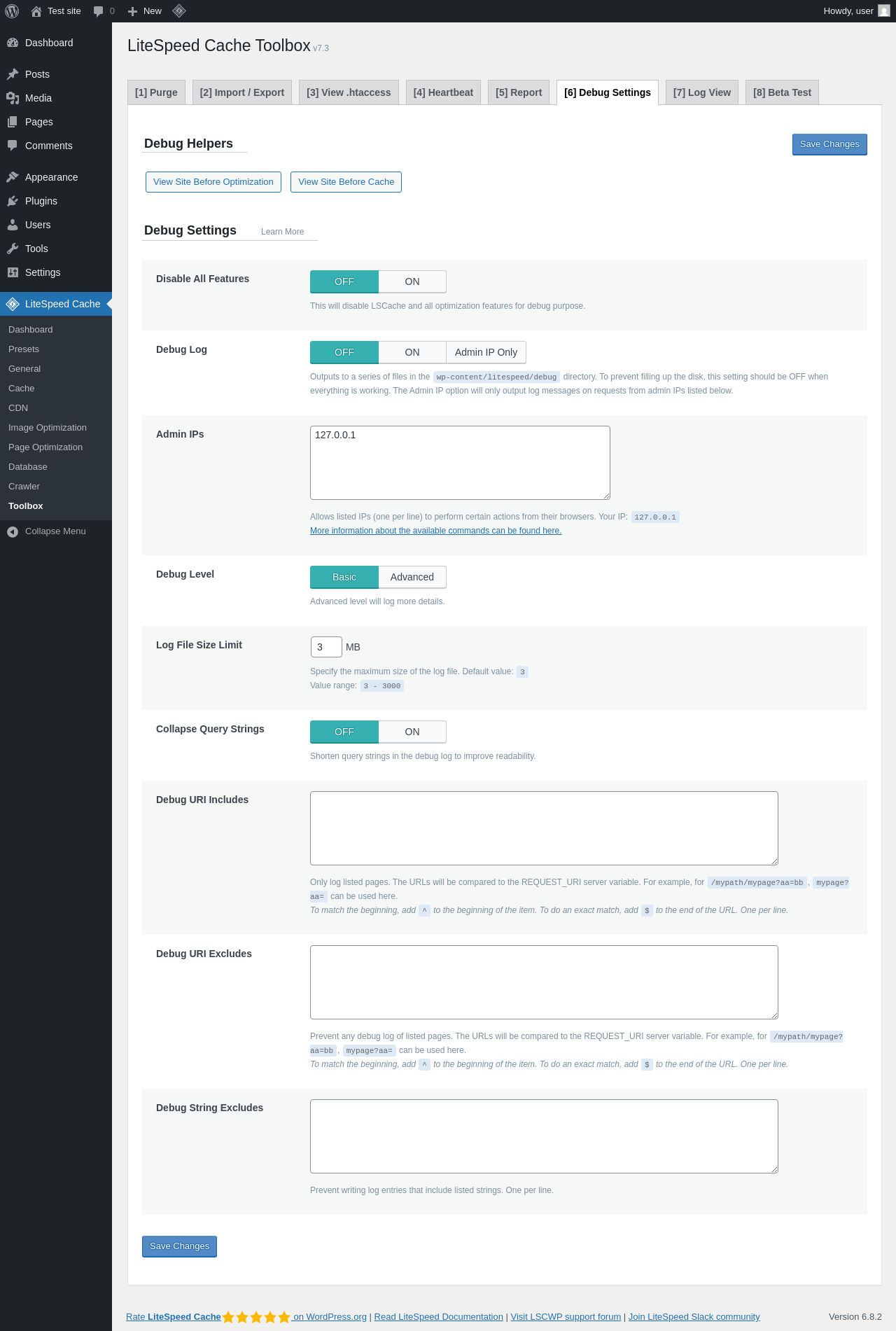This screenshot has height=1331, width=896.
Task: Click the Debug URI Includes text area
Action: point(544,828)
